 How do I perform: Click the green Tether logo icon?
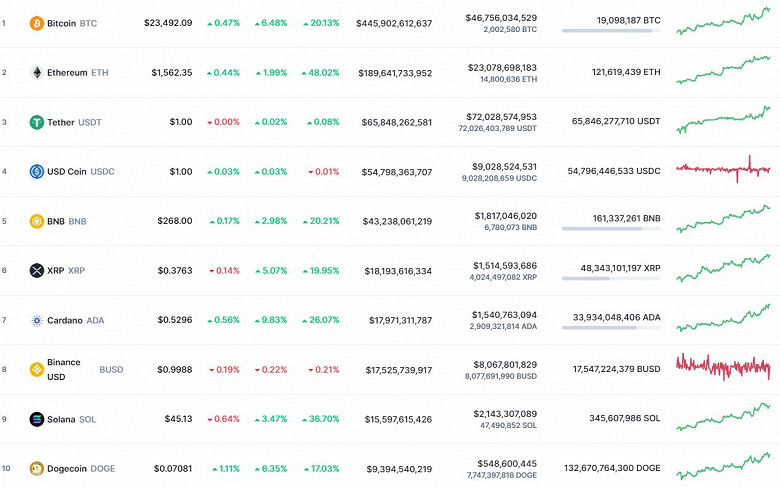(x=37, y=122)
